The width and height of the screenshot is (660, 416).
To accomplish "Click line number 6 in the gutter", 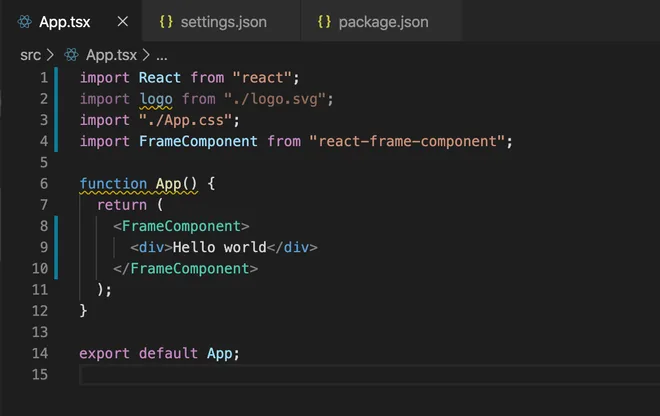I will [x=44, y=184].
